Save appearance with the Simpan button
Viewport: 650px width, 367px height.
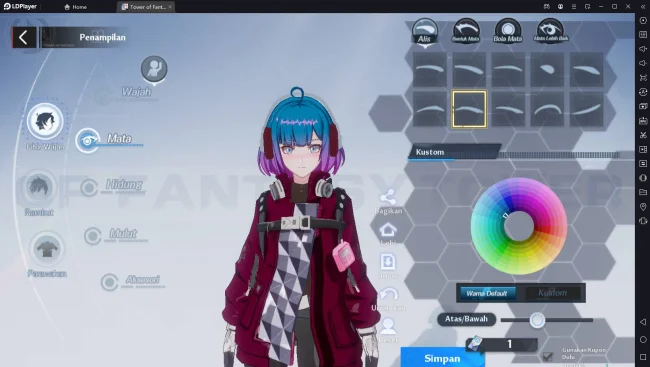(x=442, y=358)
